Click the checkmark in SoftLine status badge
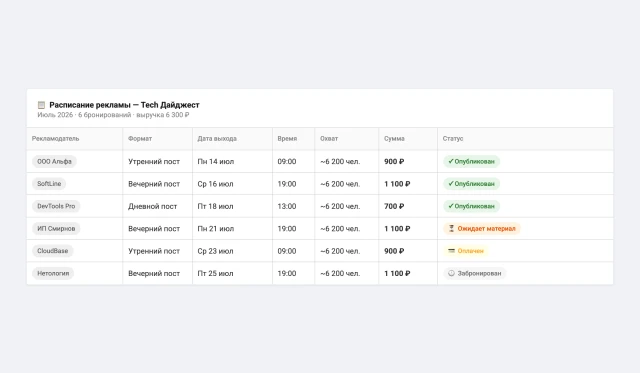The height and width of the screenshot is (373, 640). point(451,184)
